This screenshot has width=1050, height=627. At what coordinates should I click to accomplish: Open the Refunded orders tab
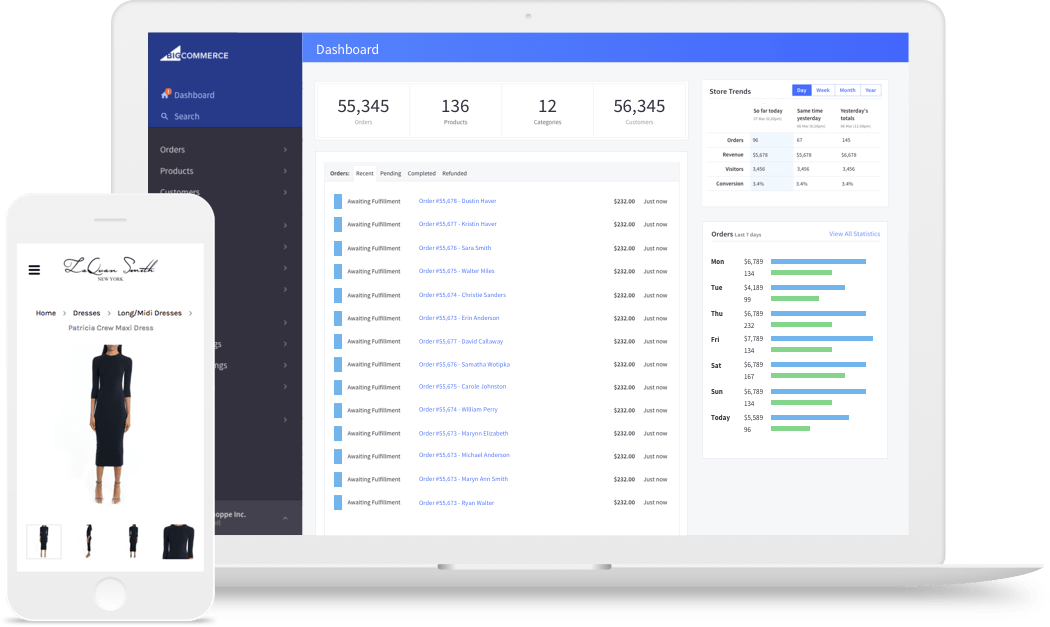[455, 172]
